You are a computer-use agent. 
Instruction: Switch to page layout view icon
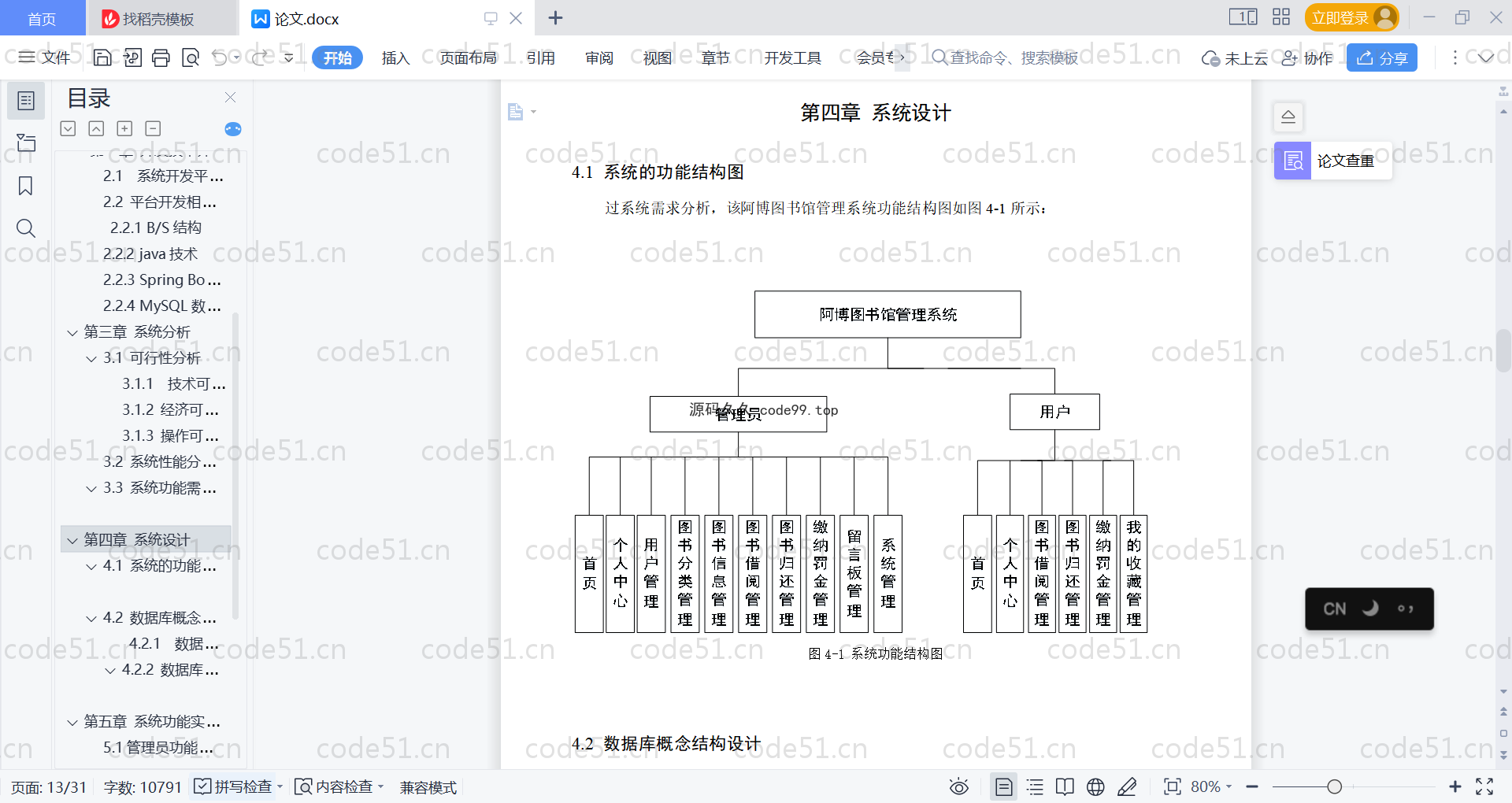coord(1004,786)
